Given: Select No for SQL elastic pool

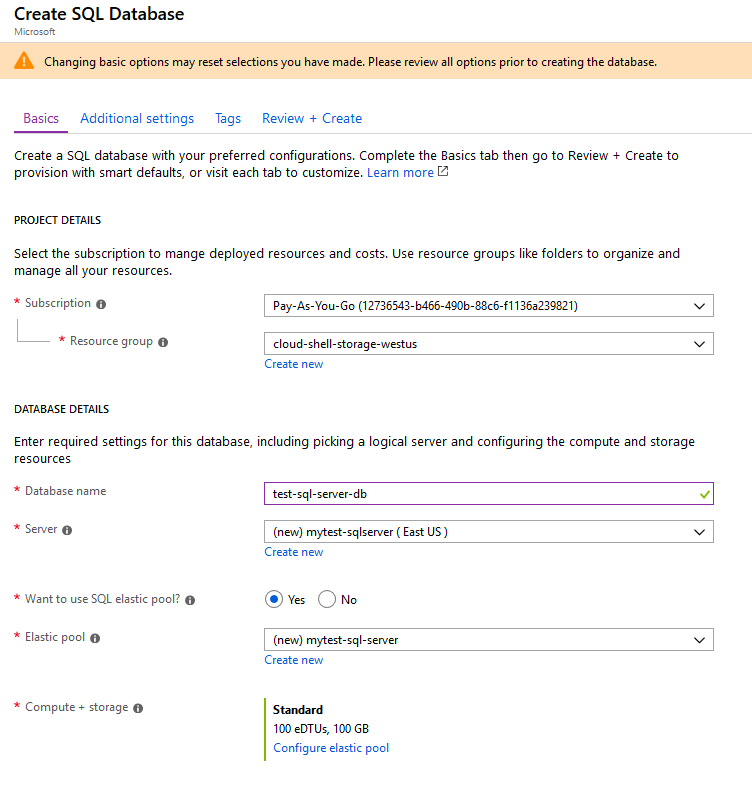Looking at the screenshot, I should pyautogui.click(x=327, y=600).
